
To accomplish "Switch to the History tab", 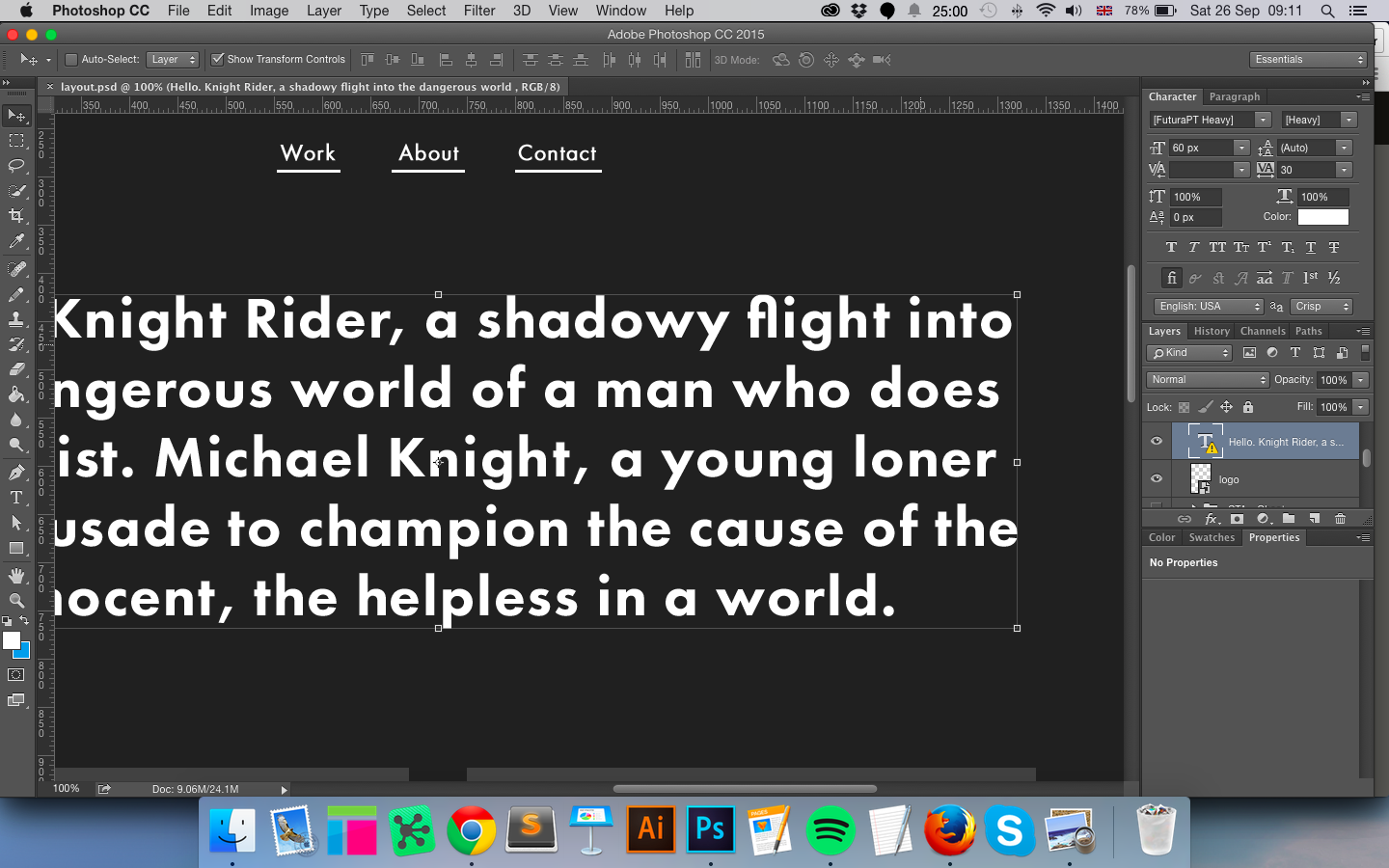I will 1212,331.
